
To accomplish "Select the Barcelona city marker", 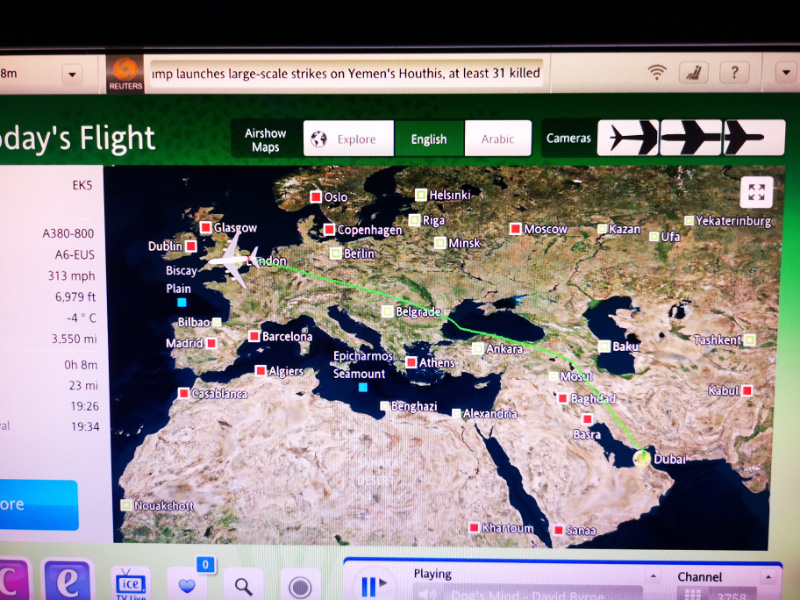I will tap(254, 336).
